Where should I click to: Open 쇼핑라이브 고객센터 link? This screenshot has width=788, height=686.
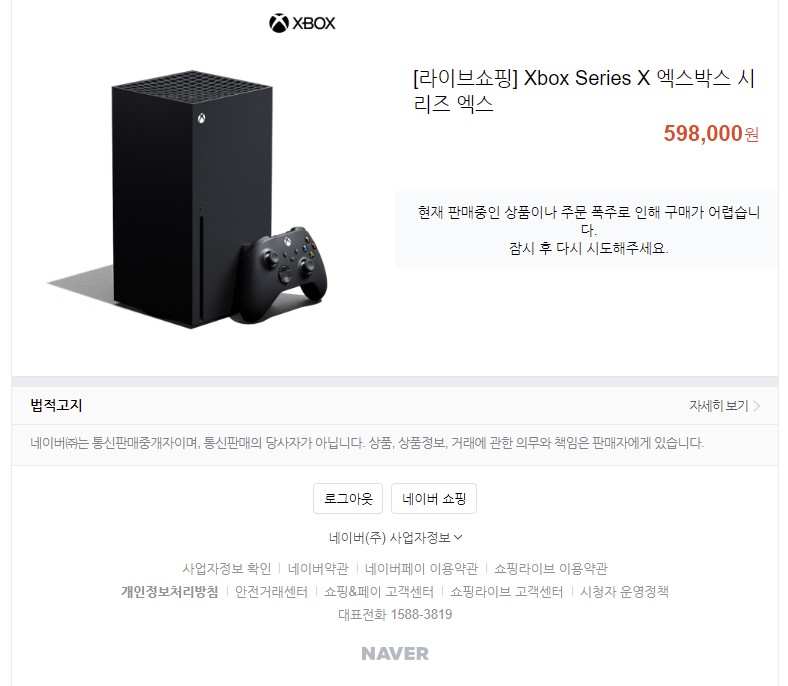pyautogui.click(x=507, y=592)
